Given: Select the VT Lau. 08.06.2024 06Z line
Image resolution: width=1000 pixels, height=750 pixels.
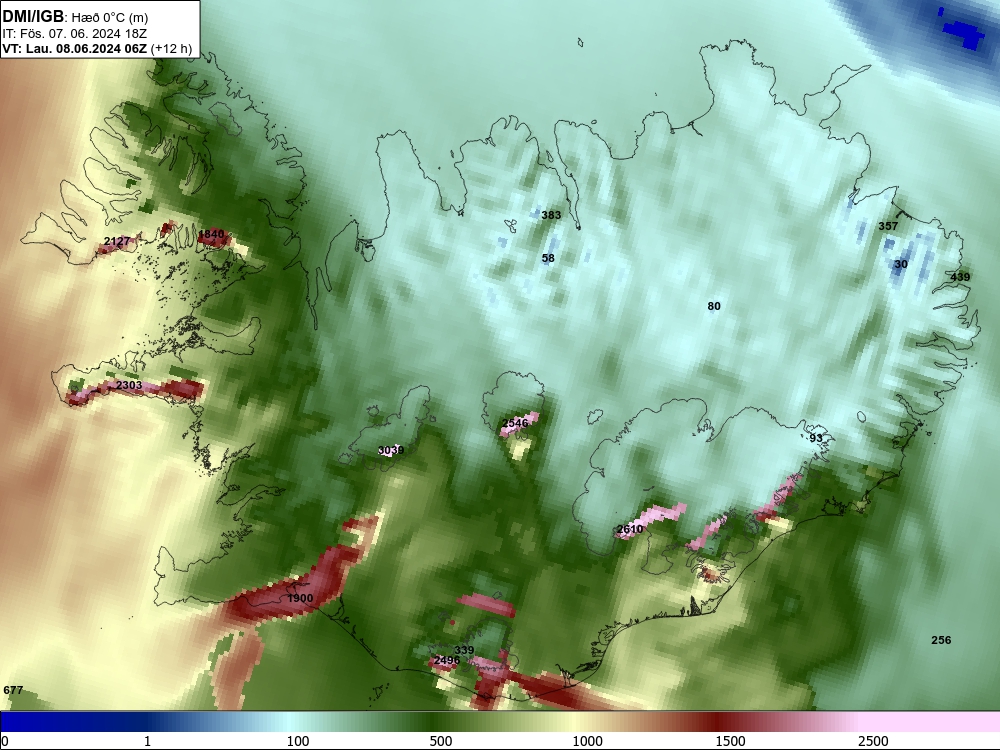Looking at the screenshot, I should [x=96, y=49].
